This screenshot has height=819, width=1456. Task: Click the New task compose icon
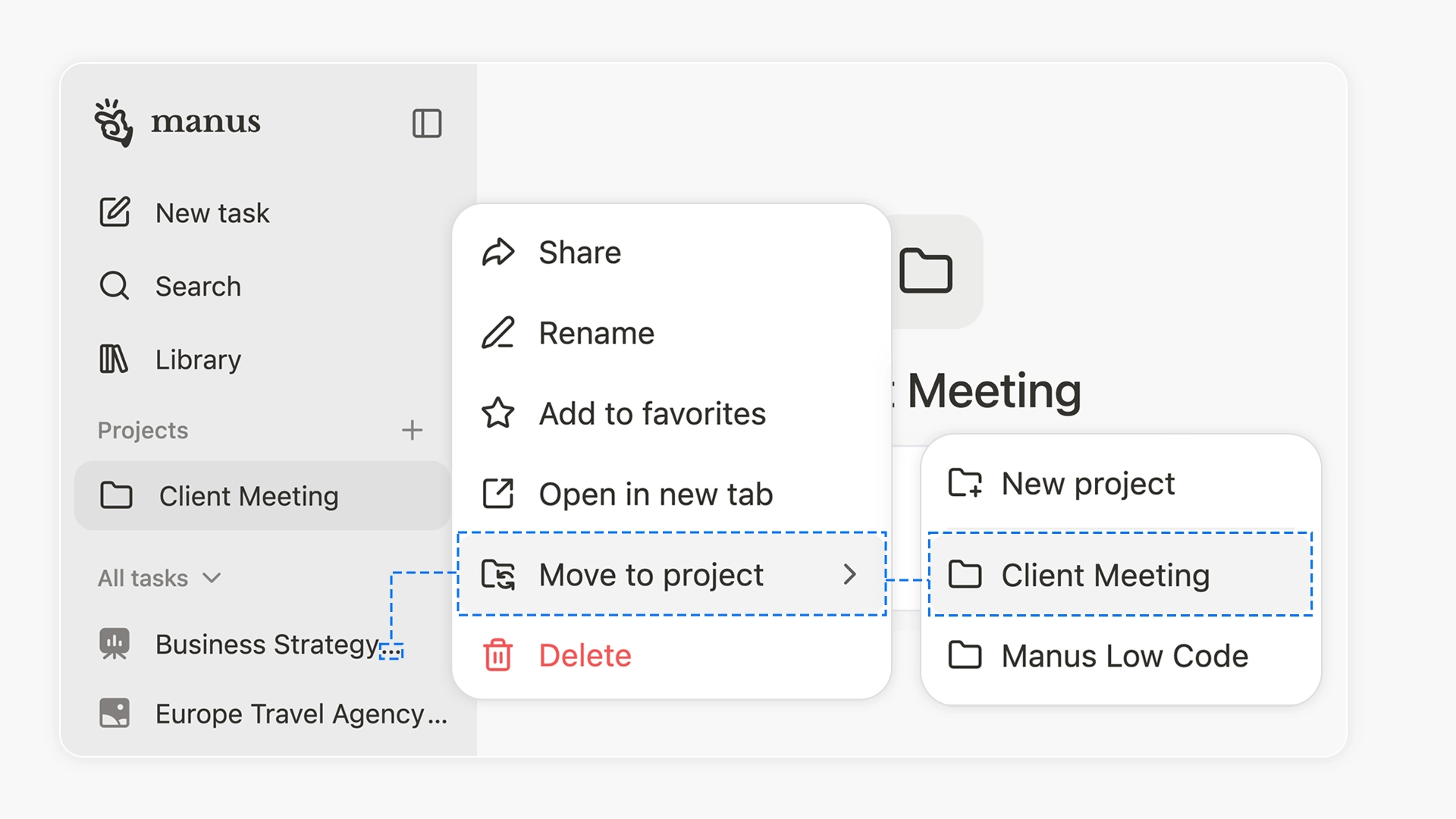pyautogui.click(x=115, y=212)
